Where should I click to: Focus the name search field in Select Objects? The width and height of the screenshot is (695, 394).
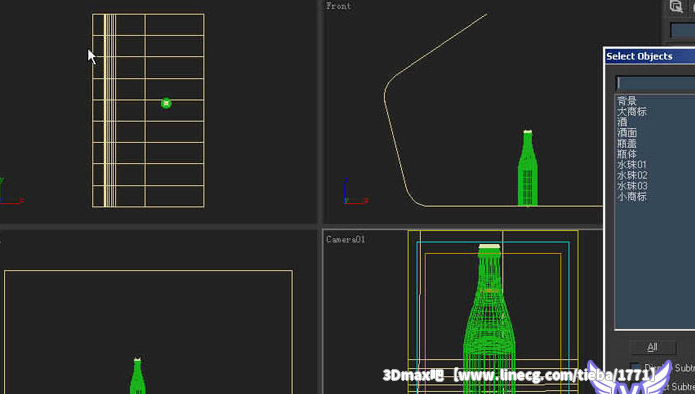tap(656, 83)
